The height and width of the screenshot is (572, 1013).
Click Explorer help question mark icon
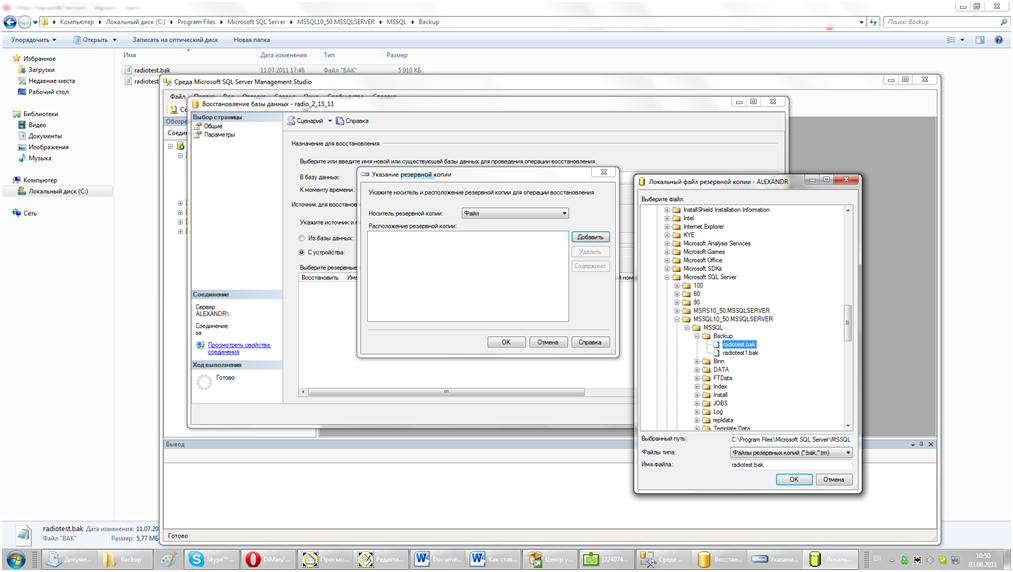tap(998, 40)
